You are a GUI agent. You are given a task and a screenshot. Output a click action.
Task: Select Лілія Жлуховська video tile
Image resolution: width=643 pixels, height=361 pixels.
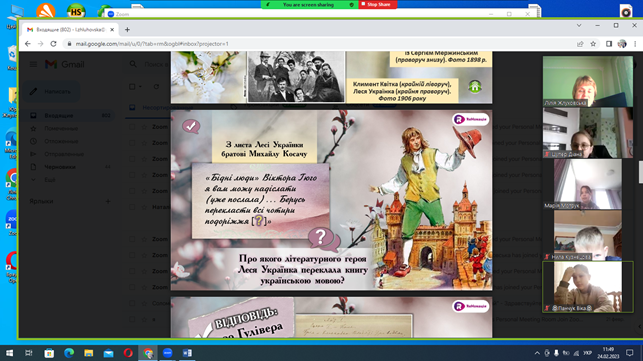(588, 81)
